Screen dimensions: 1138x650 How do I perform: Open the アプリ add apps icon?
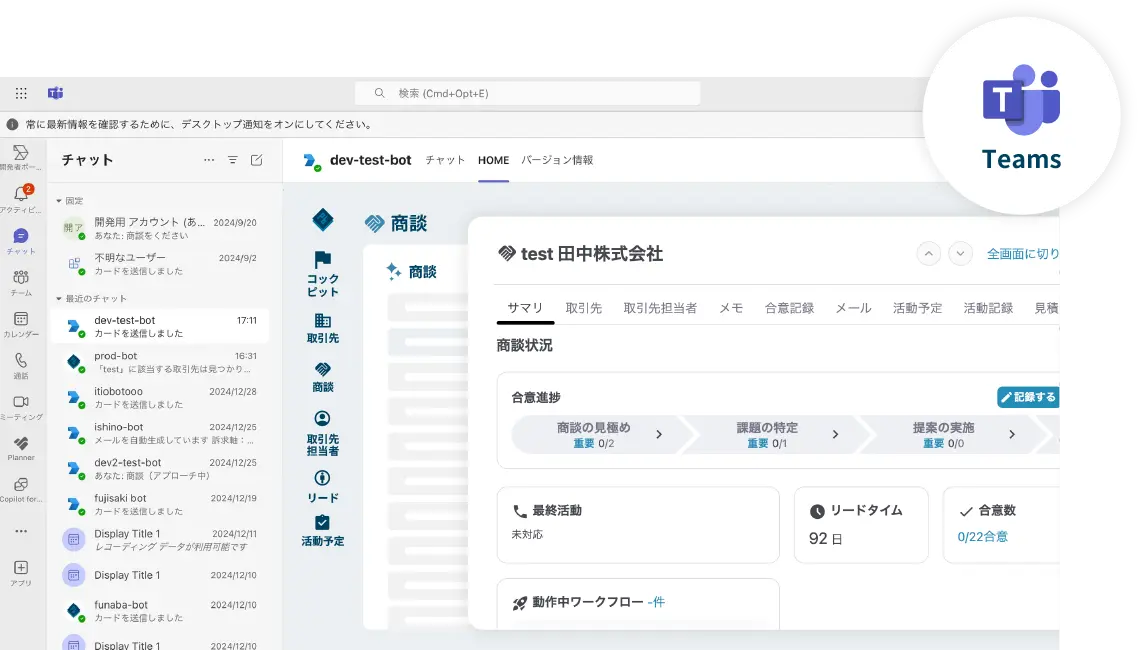pyautogui.click(x=20, y=568)
